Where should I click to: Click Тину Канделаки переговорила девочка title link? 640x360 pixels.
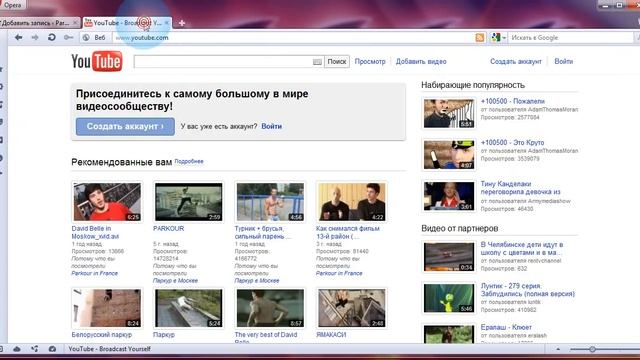(520, 188)
